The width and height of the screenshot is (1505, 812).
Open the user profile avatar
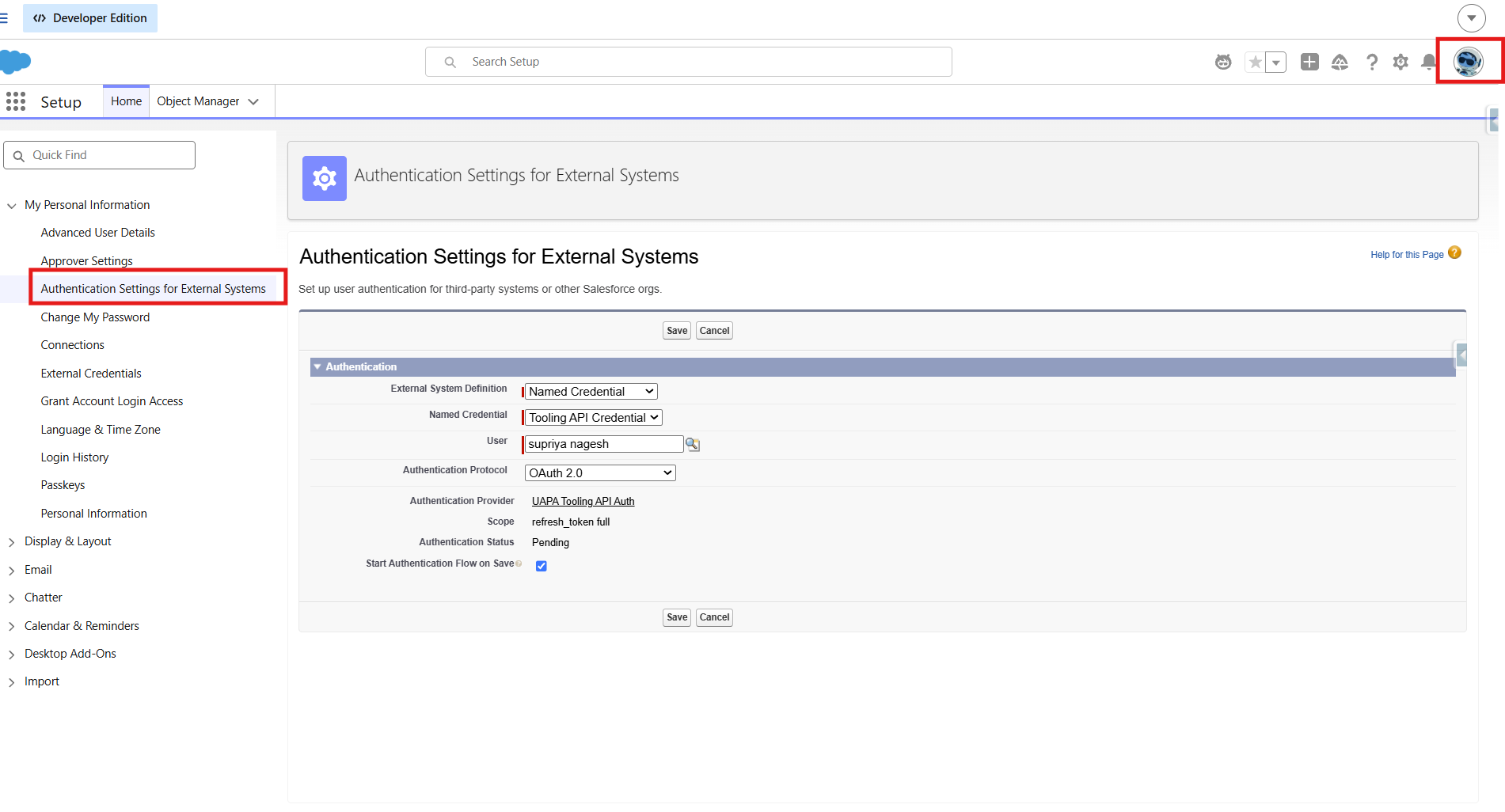point(1469,61)
